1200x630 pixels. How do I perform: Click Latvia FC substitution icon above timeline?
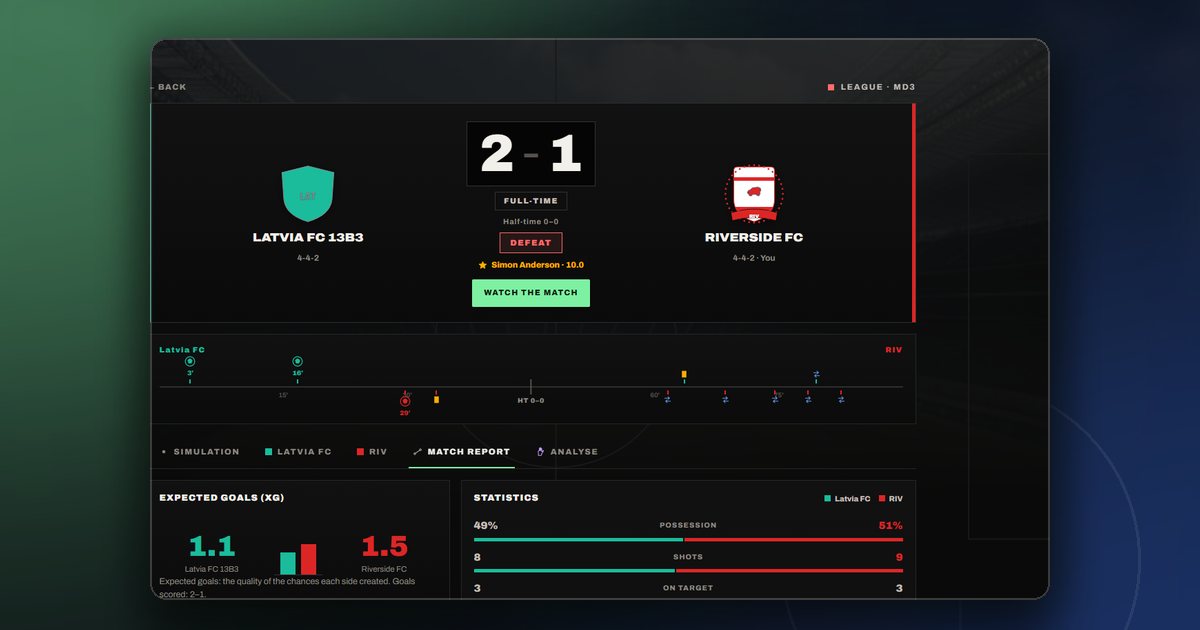pyautogui.click(x=816, y=374)
